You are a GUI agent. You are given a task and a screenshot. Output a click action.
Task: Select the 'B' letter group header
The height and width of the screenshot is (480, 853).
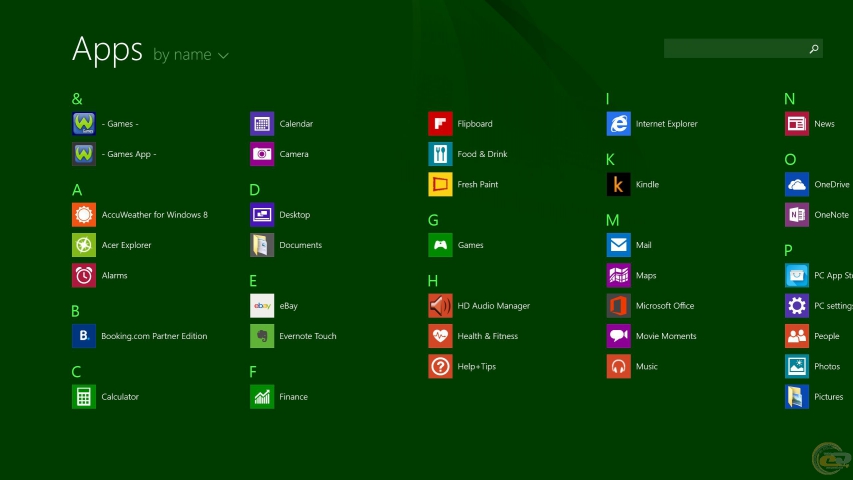tap(75, 311)
